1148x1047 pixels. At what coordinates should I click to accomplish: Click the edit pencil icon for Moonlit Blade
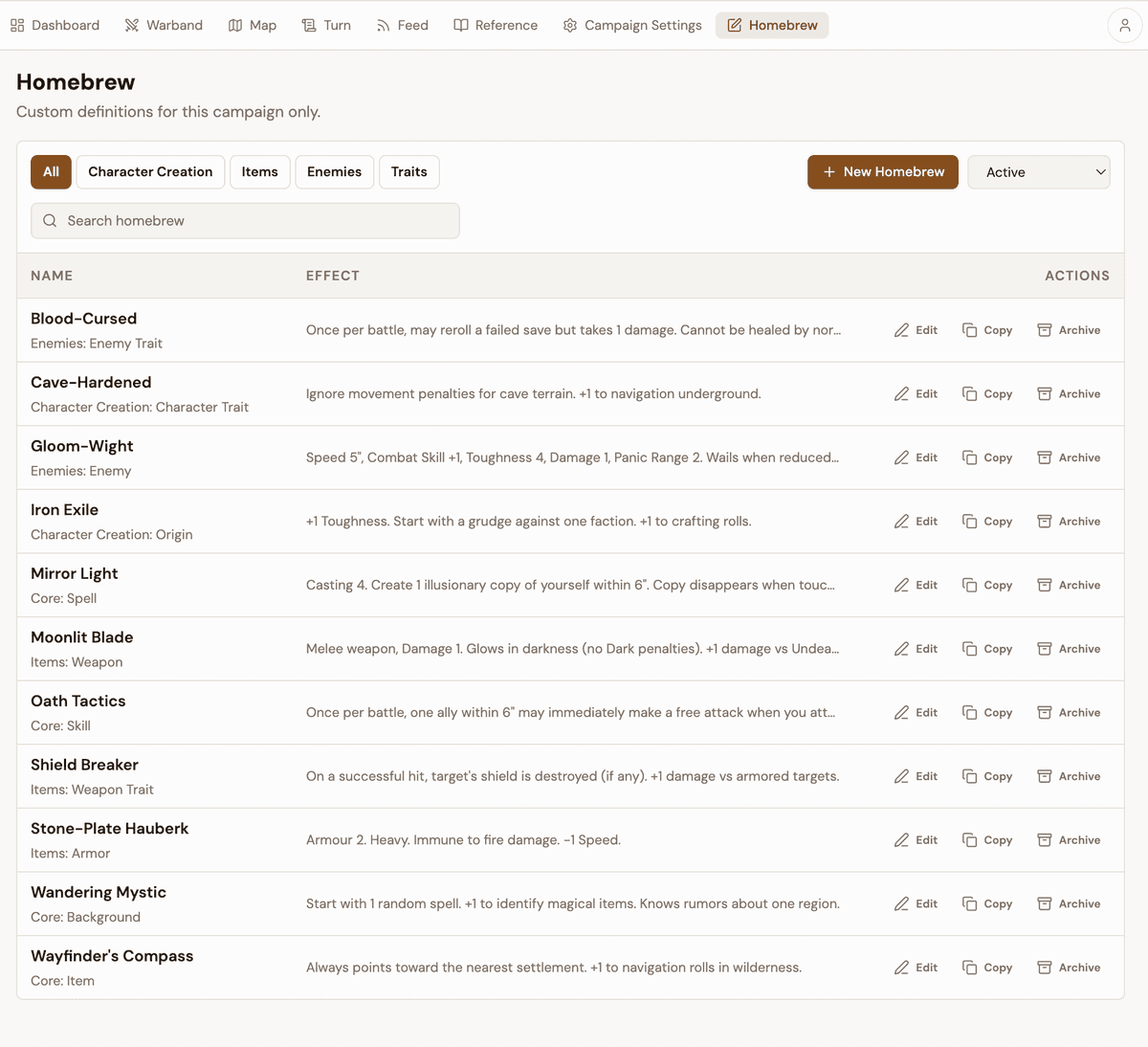(x=901, y=649)
